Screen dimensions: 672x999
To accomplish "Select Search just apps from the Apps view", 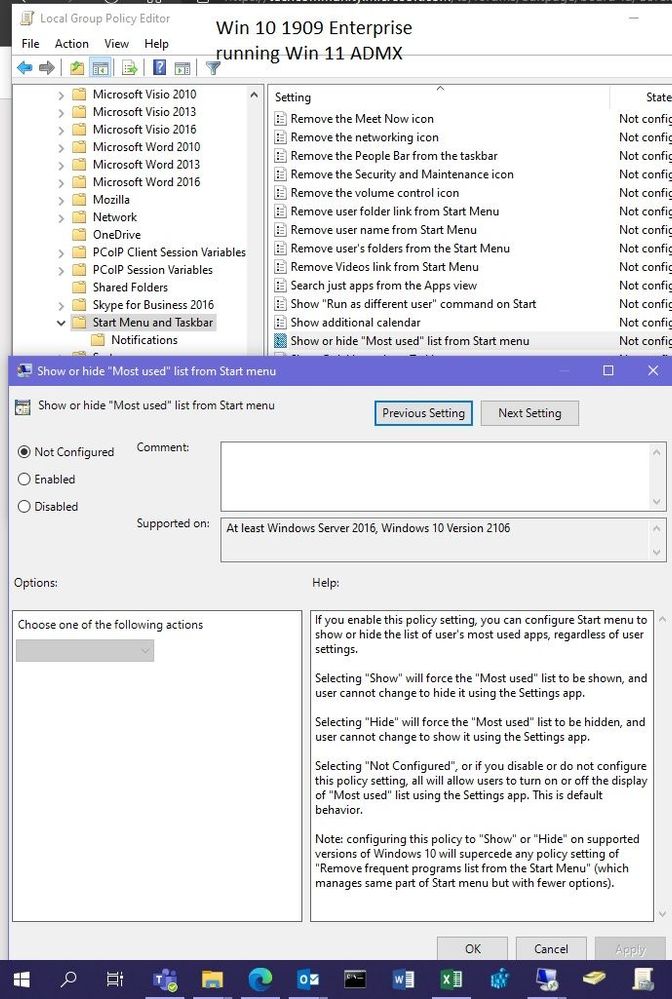I will (383, 285).
